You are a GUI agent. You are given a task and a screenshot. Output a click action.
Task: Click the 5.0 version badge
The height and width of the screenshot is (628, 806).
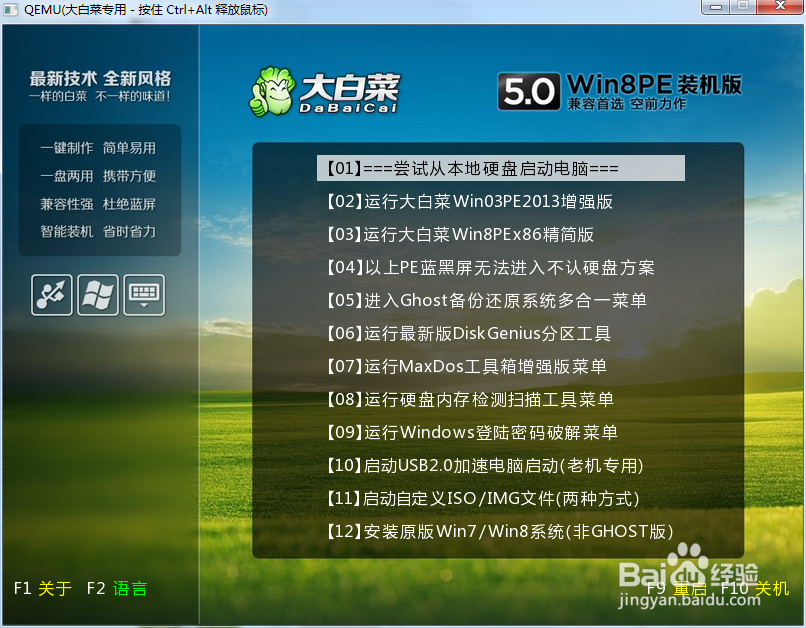529,91
